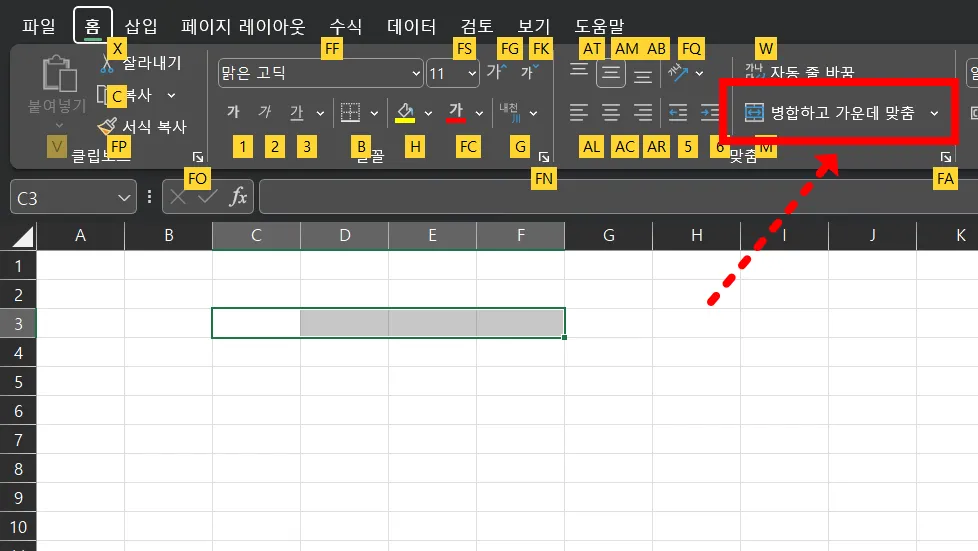Click Wrap Text (자동 줄 바꿈)
This screenshot has height=551, width=978.
tap(799, 72)
